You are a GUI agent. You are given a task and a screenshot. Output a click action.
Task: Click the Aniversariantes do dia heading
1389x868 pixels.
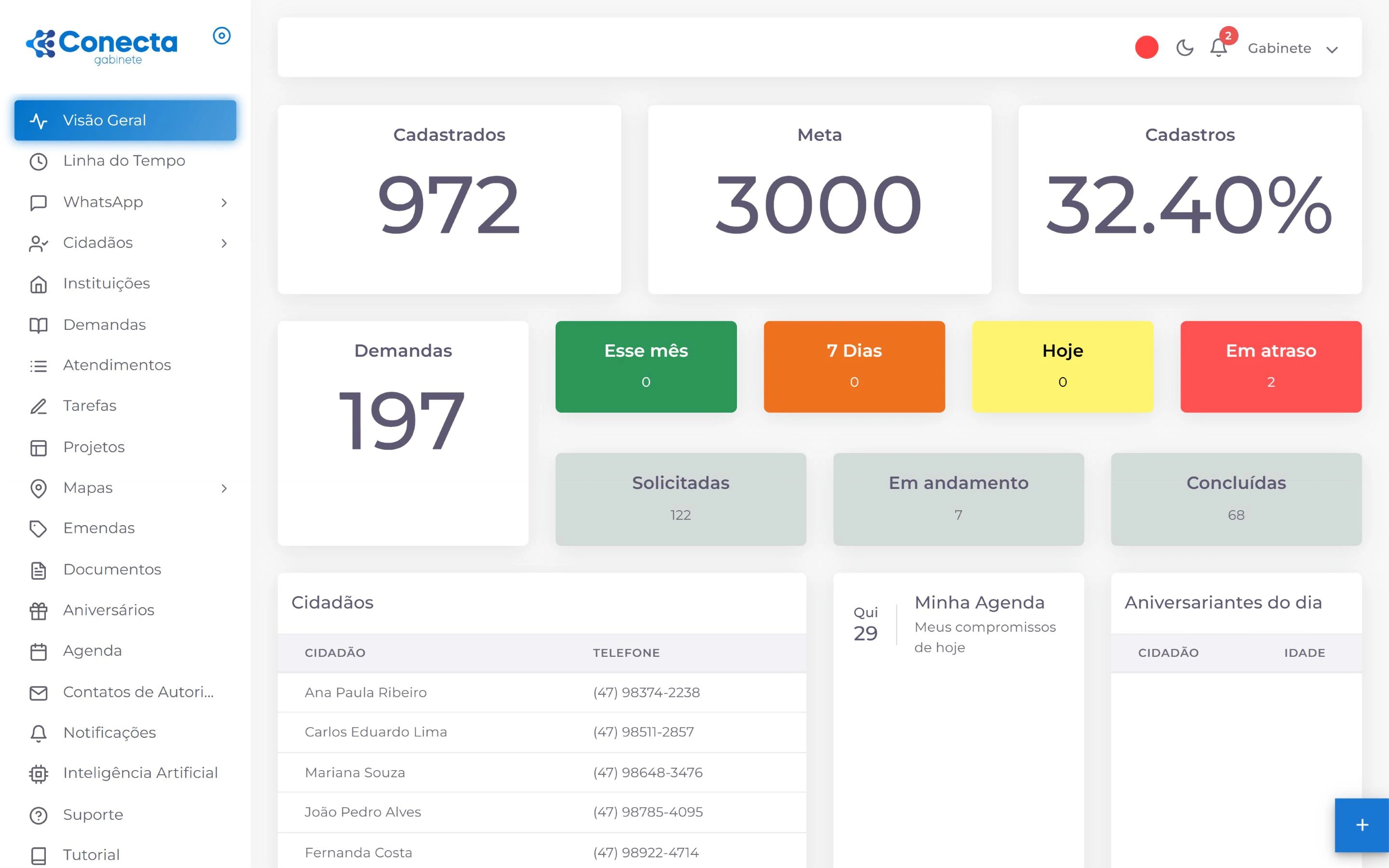(x=1223, y=603)
